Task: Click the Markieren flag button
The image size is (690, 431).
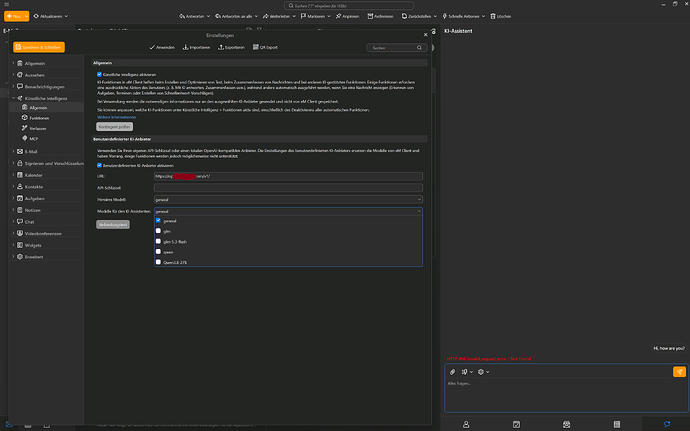Action: click(x=313, y=16)
